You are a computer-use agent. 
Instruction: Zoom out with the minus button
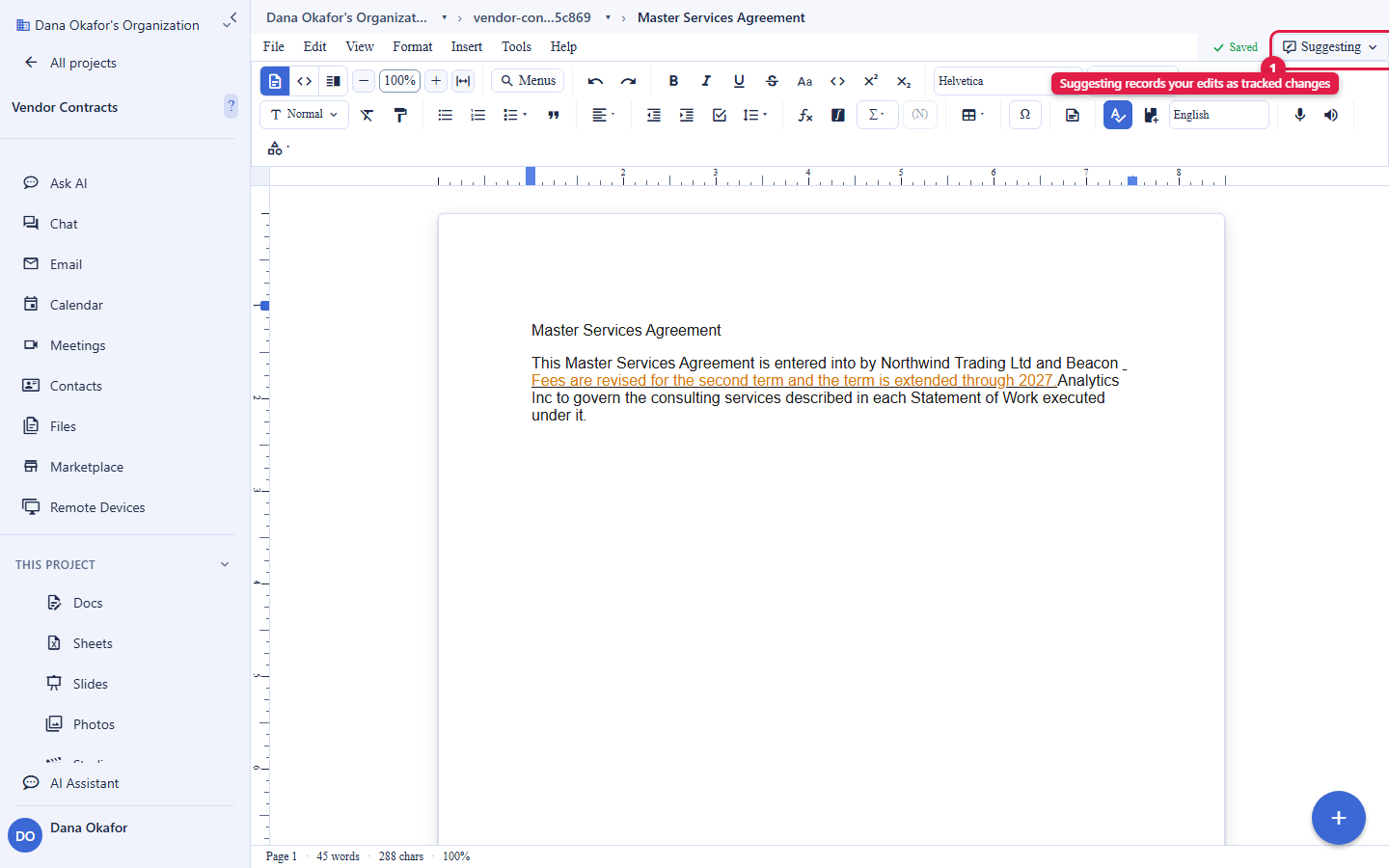(x=364, y=81)
